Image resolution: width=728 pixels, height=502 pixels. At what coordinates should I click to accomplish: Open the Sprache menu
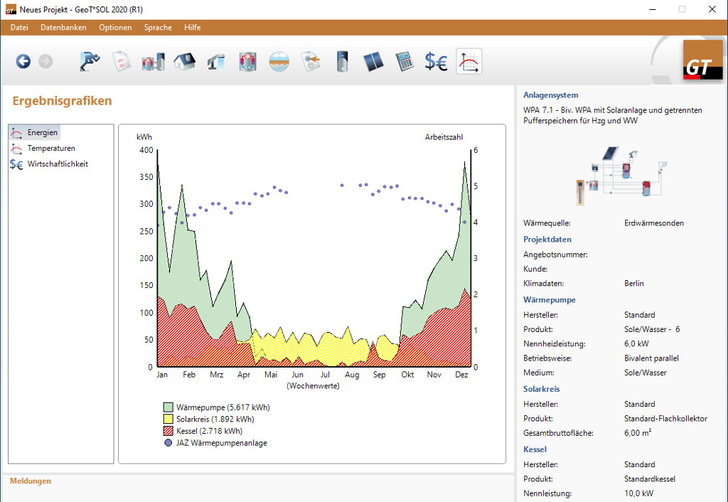158,27
